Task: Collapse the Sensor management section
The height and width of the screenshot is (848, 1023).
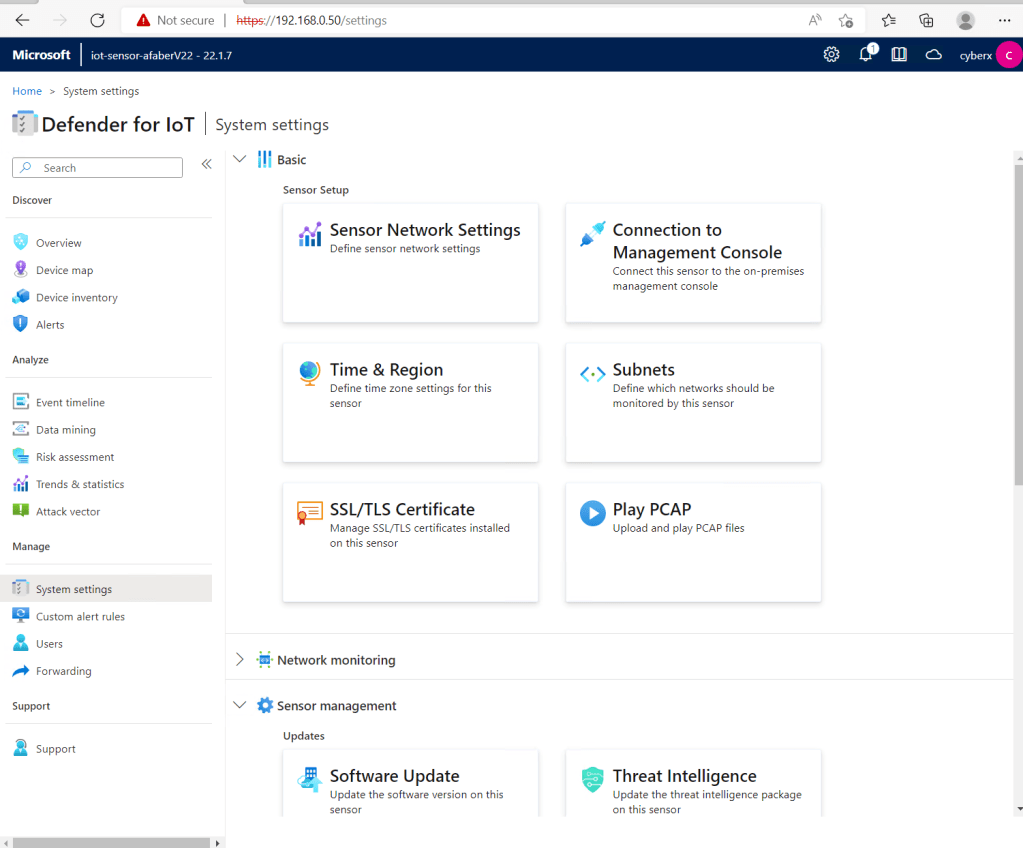Action: pos(239,705)
